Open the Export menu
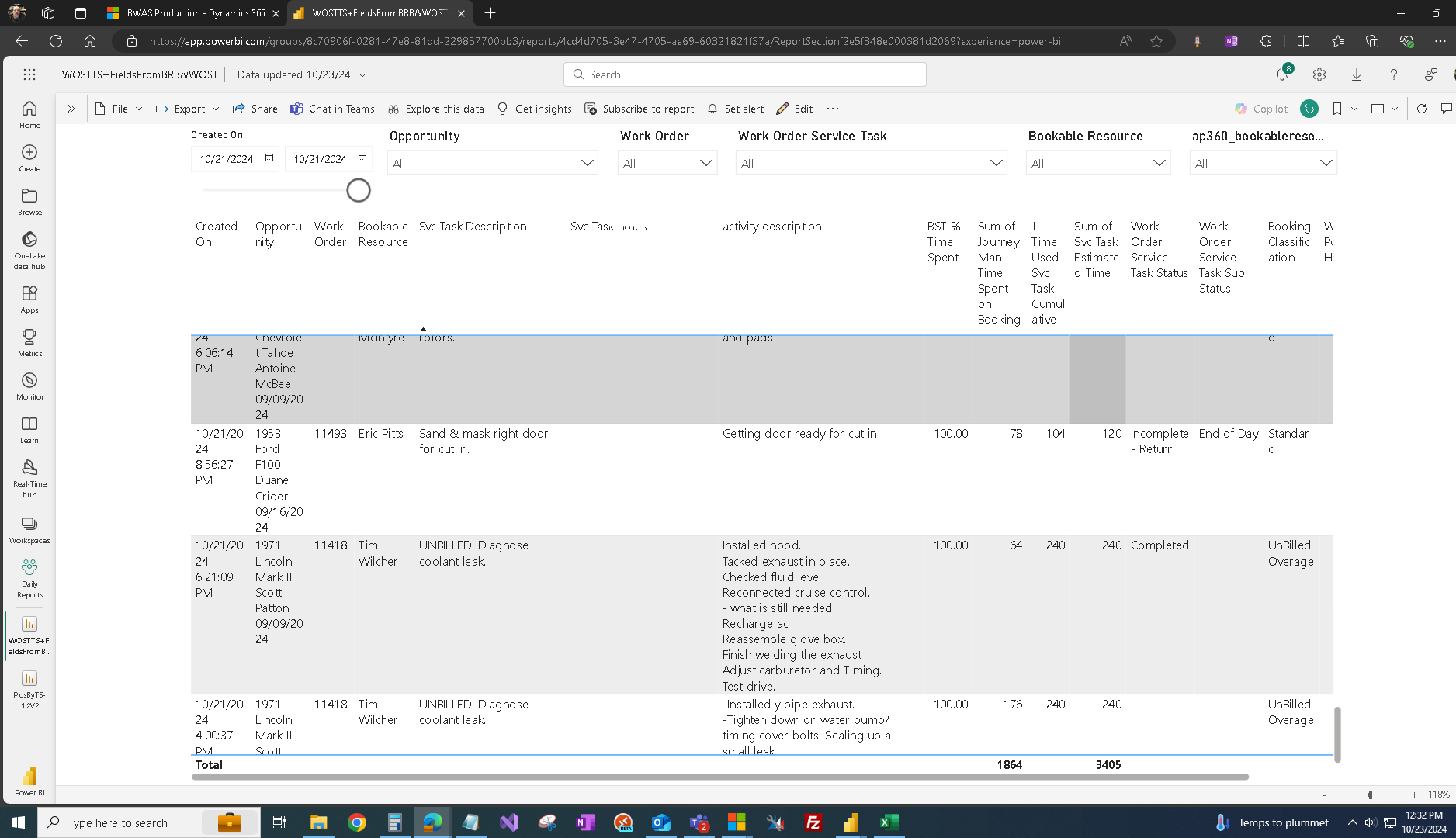 (x=188, y=109)
